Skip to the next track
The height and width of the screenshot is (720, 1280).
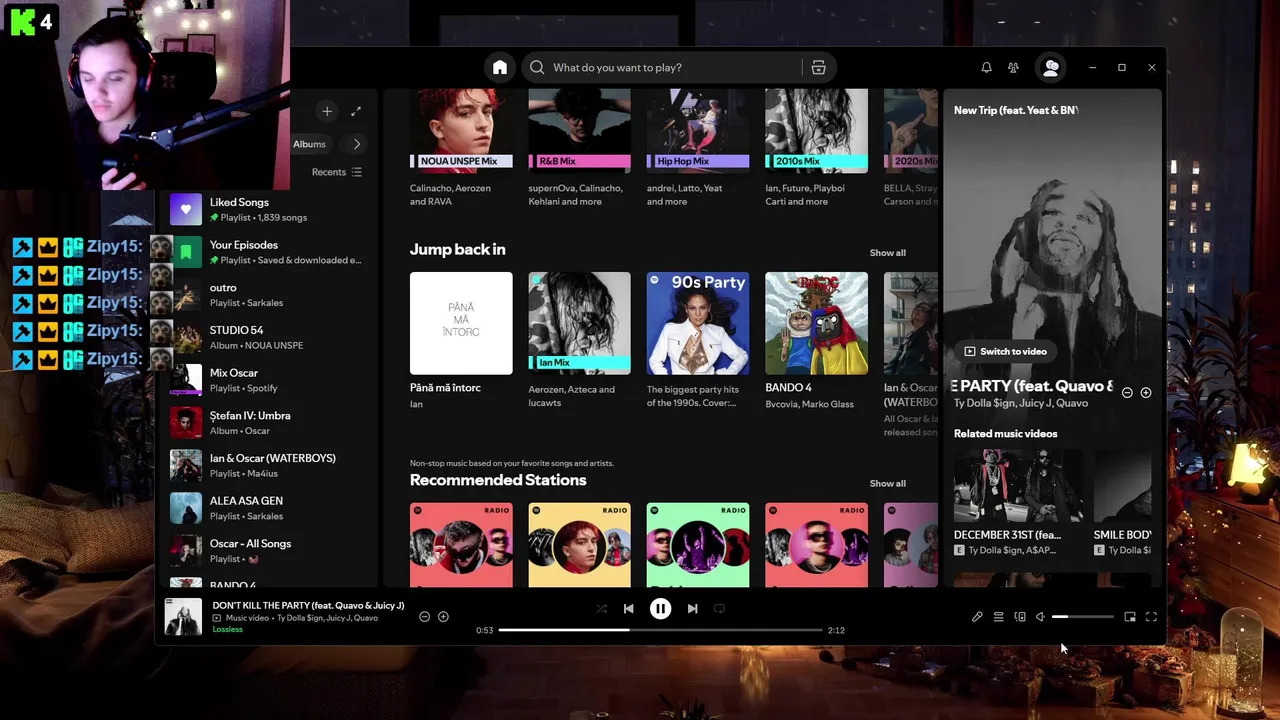point(692,608)
